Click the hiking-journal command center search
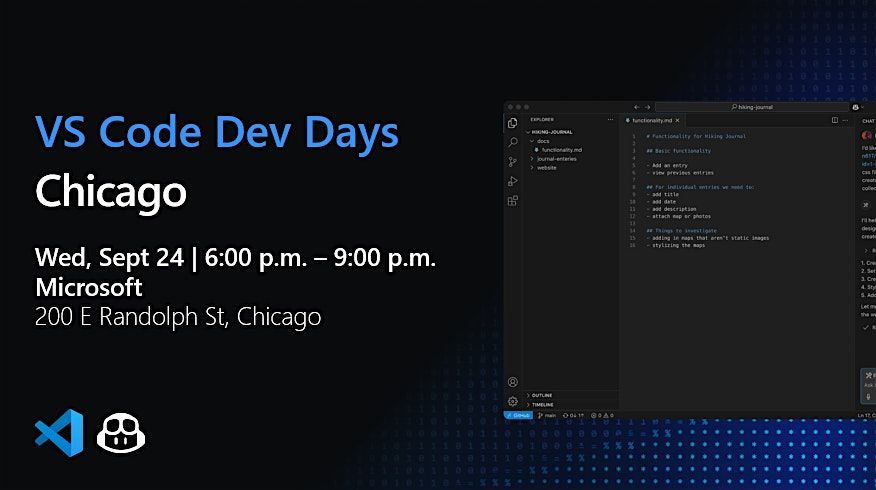876x490 pixels. click(x=752, y=107)
